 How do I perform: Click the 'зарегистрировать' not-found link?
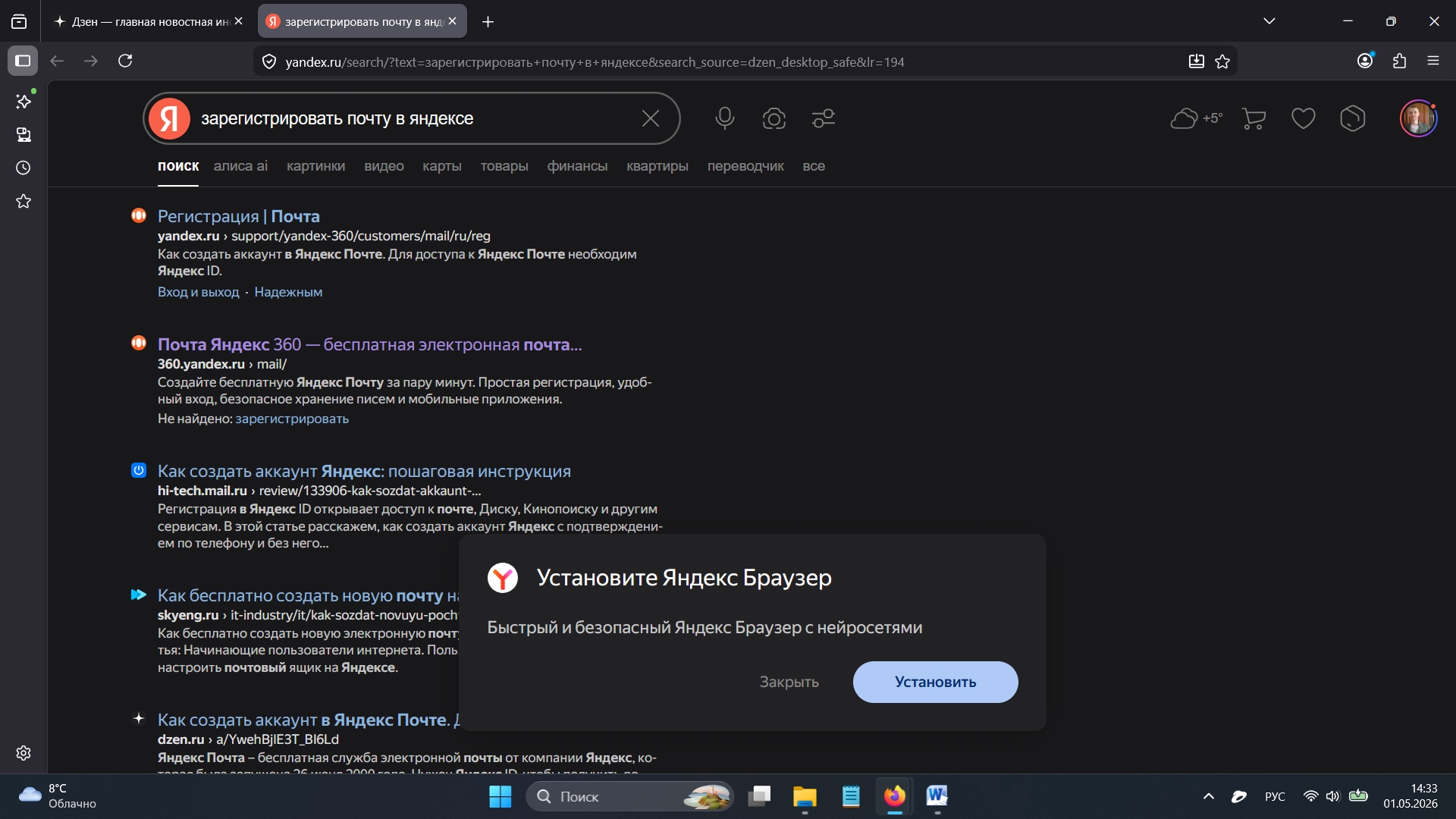tap(292, 419)
